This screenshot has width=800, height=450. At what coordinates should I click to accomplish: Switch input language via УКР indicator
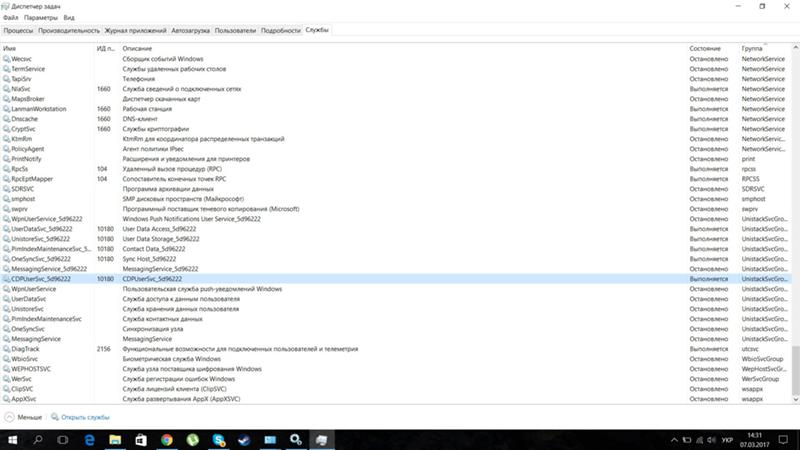[727, 440]
